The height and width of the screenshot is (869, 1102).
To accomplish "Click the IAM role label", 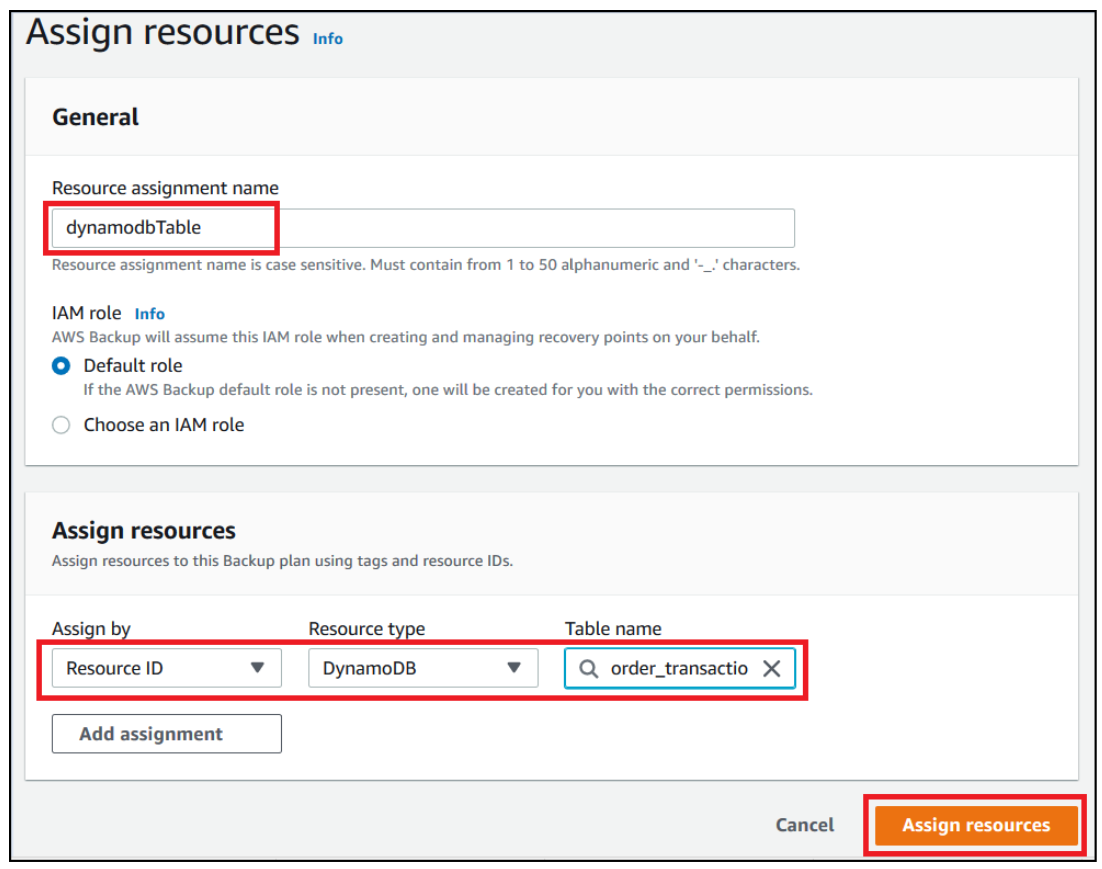I will click(86, 313).
